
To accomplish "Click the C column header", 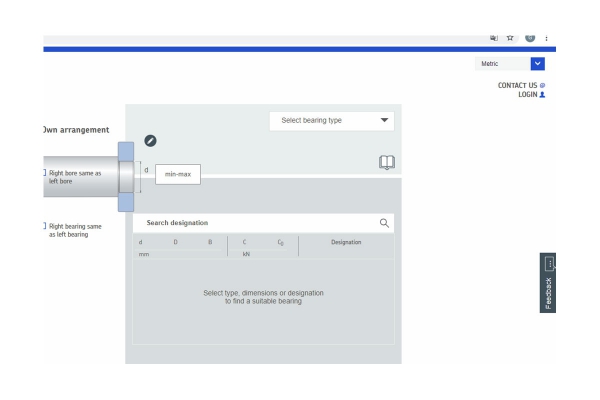I will [x=245, y=242].
